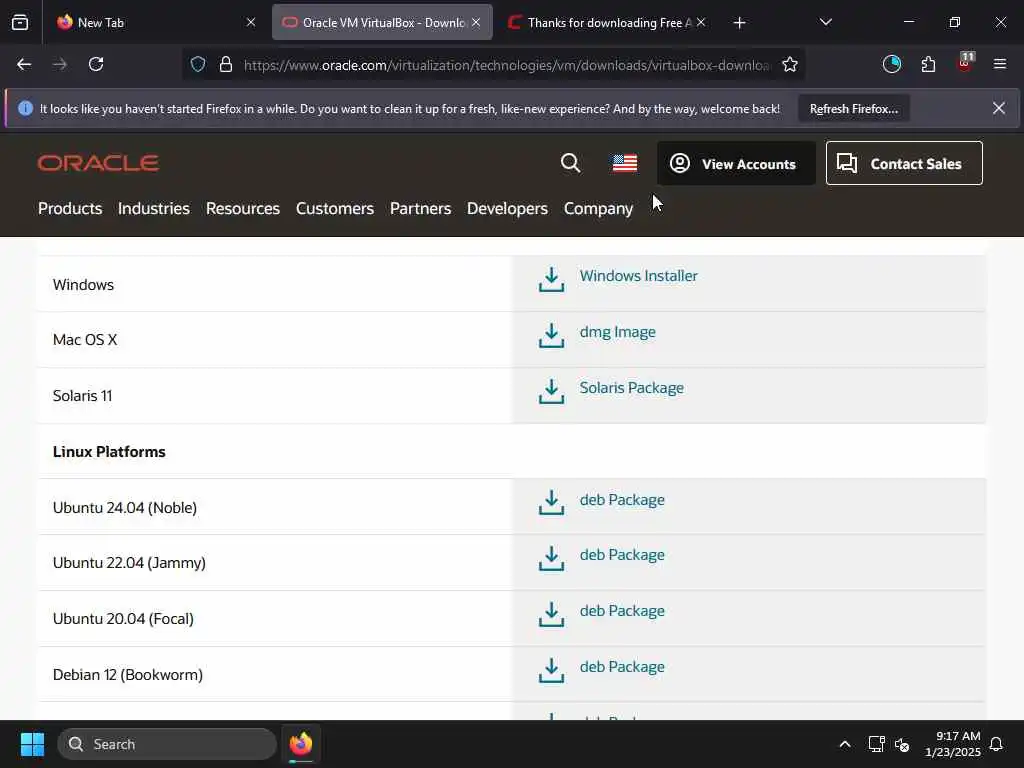Viewport: 1024px width, 768px height.
Task: Click the Mac OS X row label
Action: pos(85,340)
